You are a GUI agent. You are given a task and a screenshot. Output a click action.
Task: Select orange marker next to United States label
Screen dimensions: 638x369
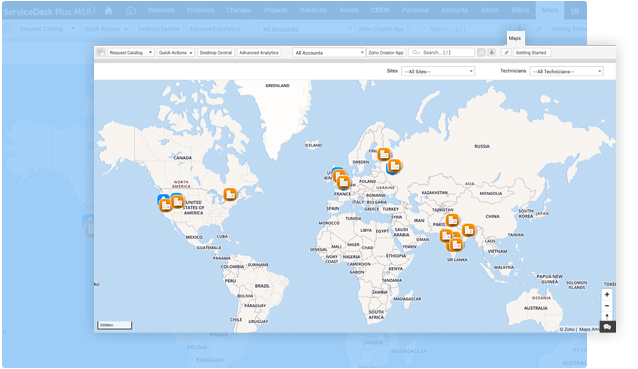(177, 201)
